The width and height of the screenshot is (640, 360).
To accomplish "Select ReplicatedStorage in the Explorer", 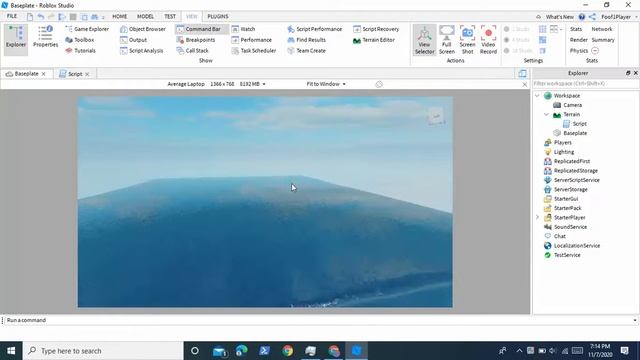I will [x=571, y=171].
